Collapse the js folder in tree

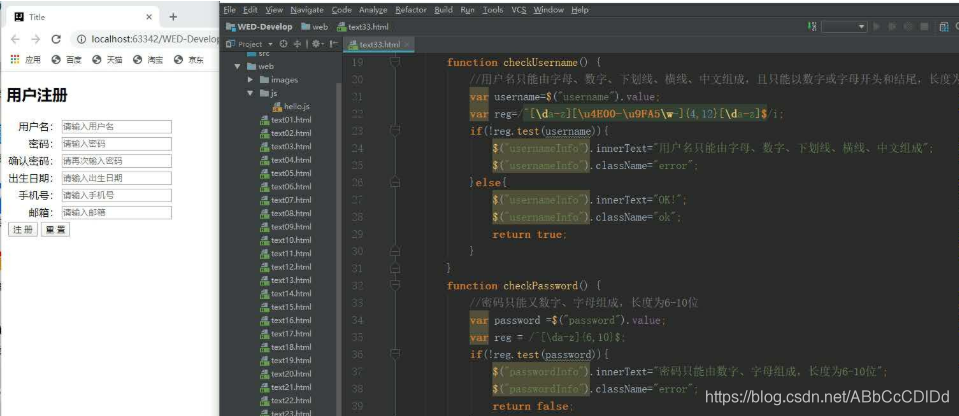[x=251, y=93]
